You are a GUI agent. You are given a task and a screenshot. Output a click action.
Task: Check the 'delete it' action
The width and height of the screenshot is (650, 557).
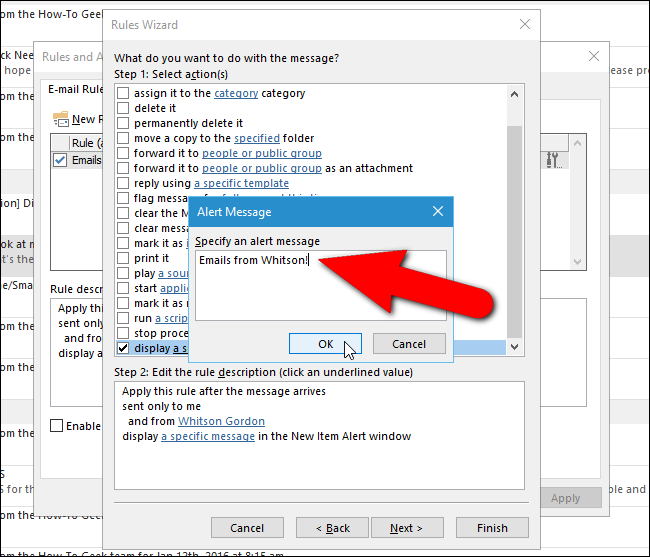[123, 108]
